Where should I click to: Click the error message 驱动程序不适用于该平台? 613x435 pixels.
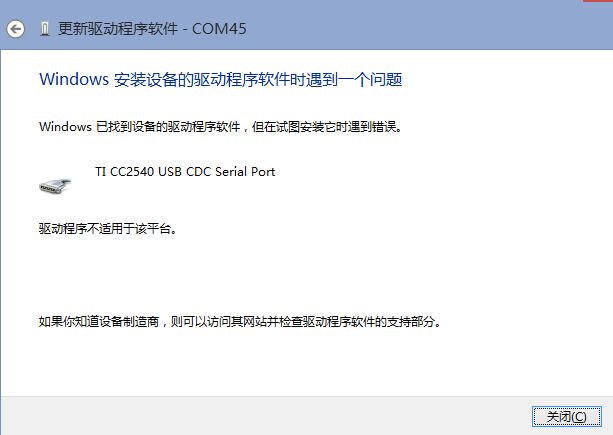coord(108,228)
